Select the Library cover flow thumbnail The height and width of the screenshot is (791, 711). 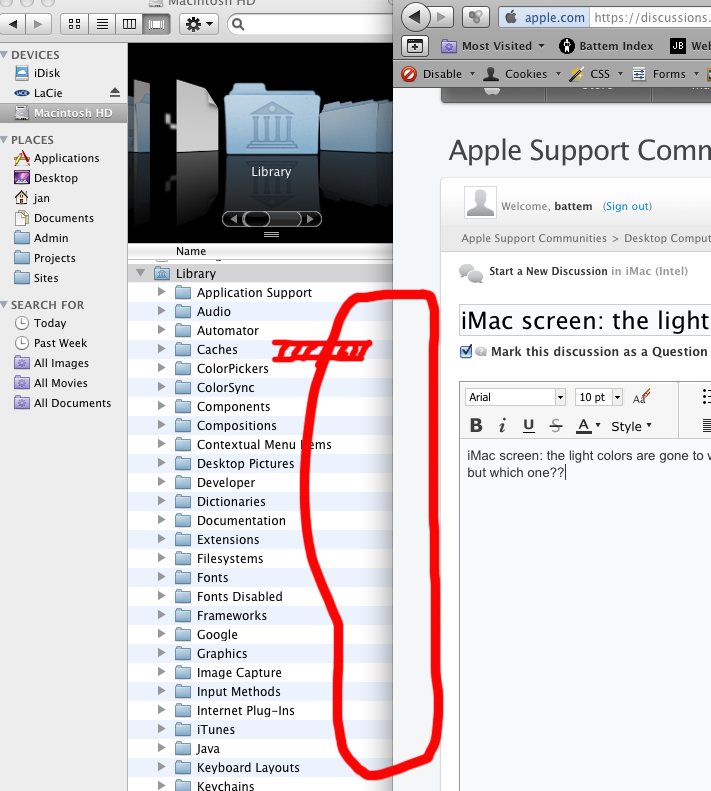[271, 120]
